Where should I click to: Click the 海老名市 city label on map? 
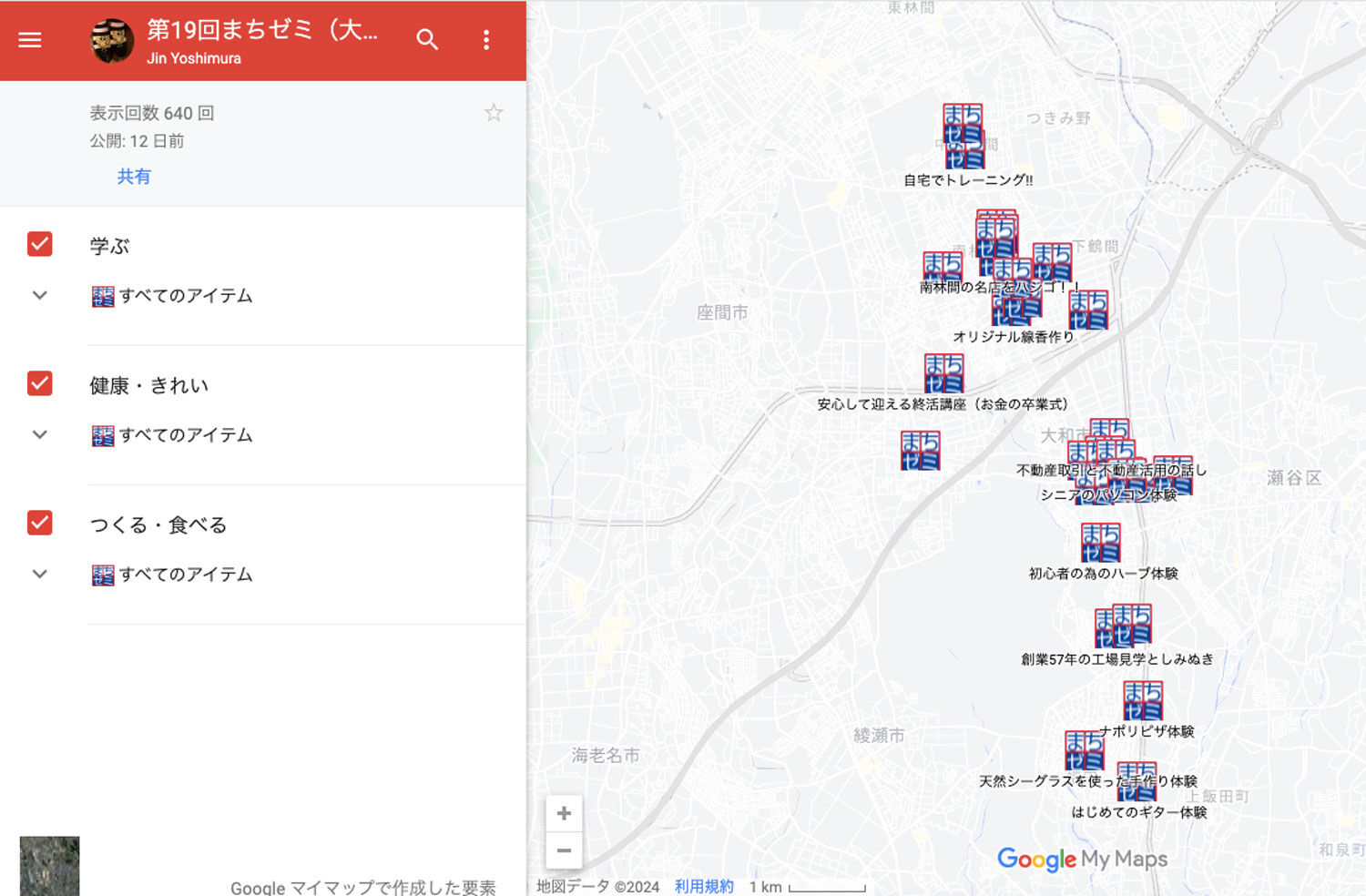coord(606,755)
